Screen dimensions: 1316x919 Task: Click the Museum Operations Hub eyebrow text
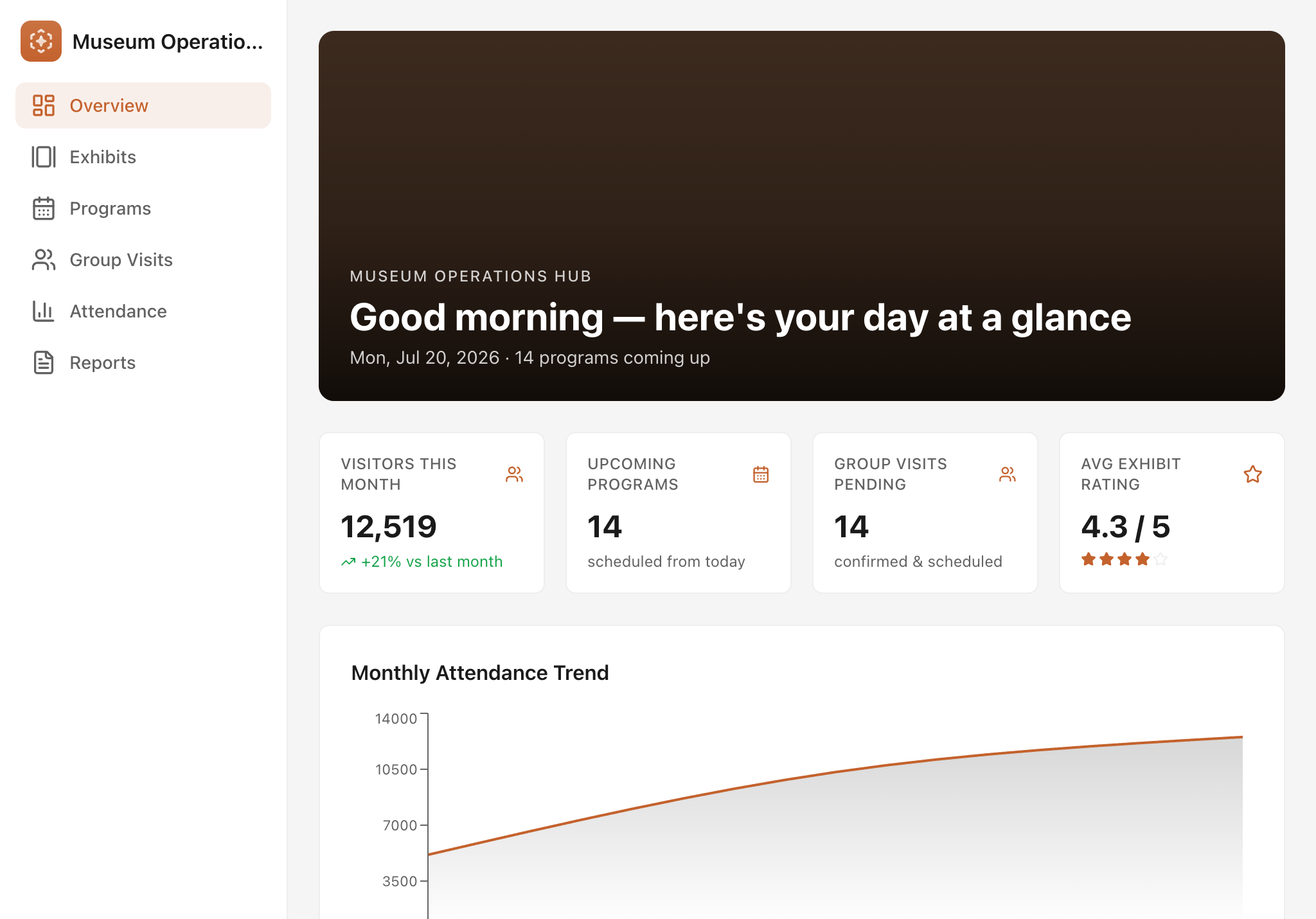coord(470,276)
